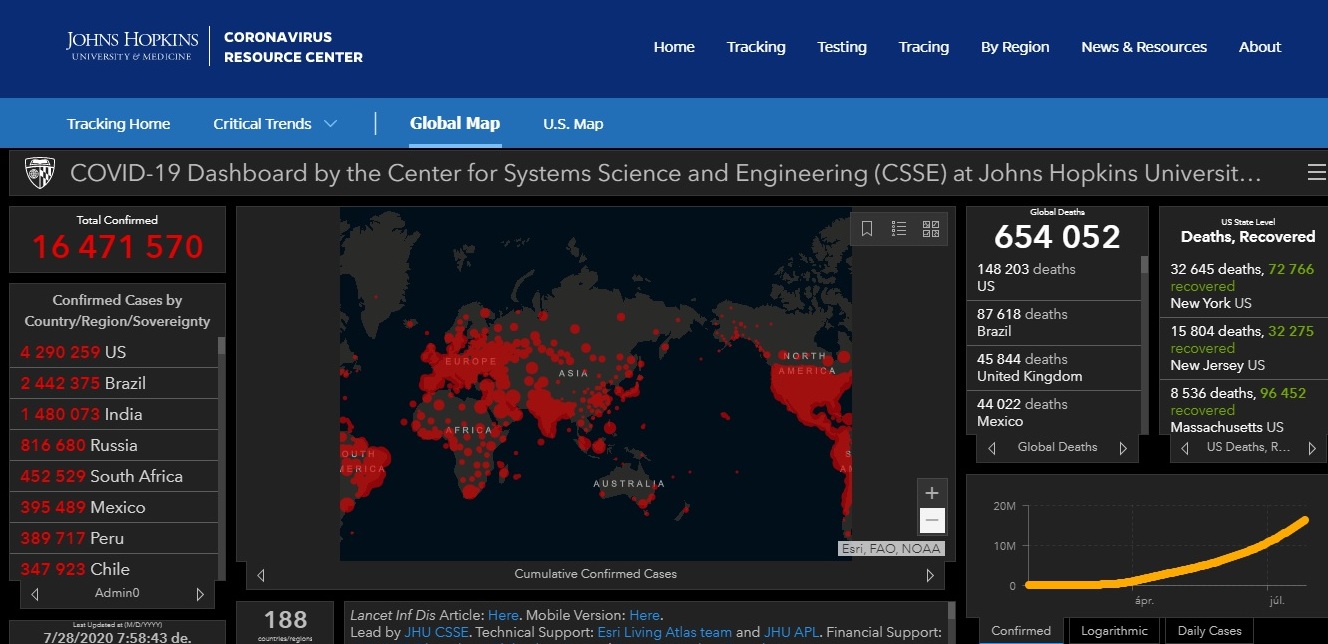Open the dashboard hamburger menu

tap(1317, 173)
